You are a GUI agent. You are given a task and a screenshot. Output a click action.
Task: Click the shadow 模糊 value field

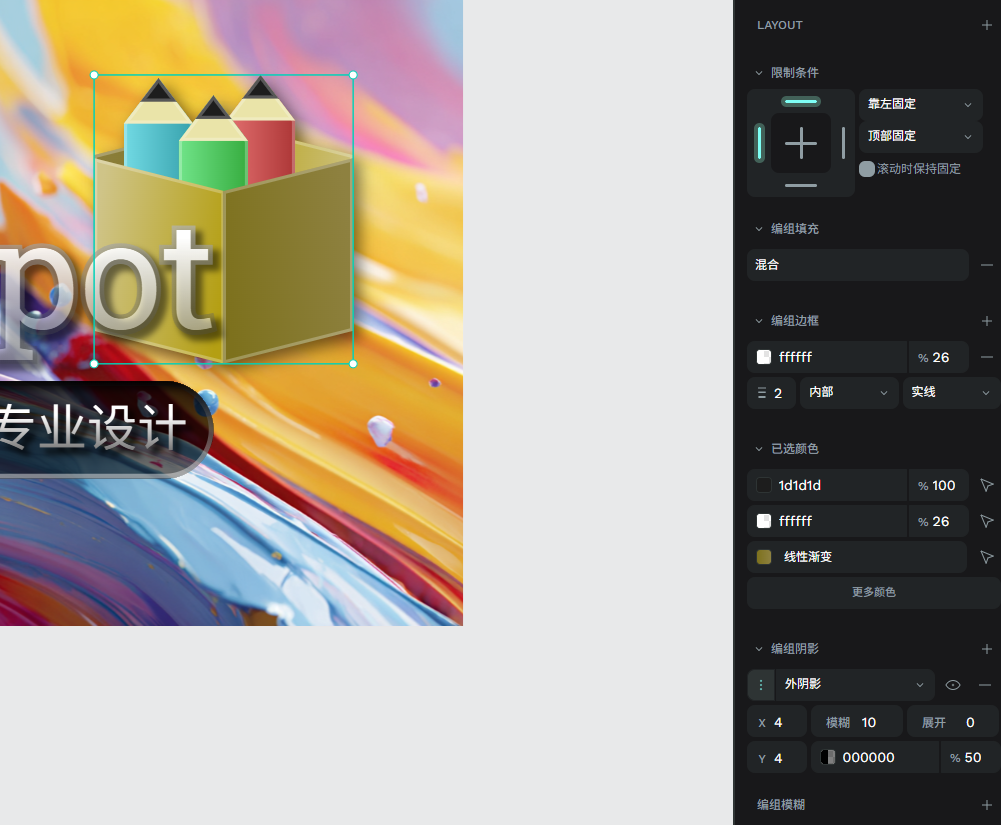857,722
